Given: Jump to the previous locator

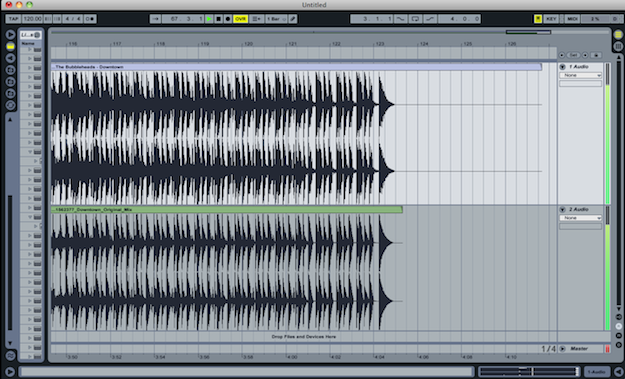Looking at the screenshot, I should pyautogui.click(x=562, y=55).
